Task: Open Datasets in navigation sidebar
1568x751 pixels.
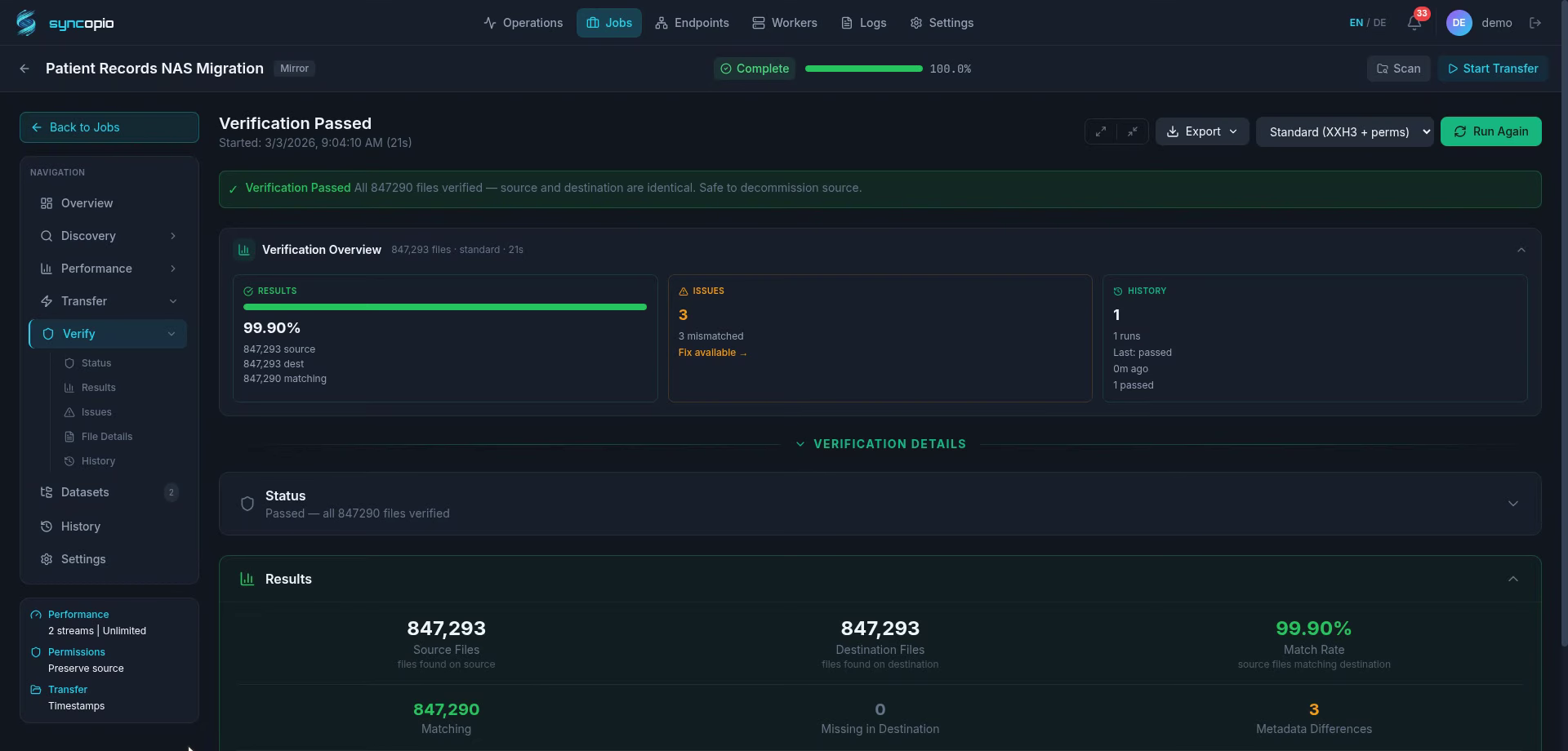Action: (108, 492)
